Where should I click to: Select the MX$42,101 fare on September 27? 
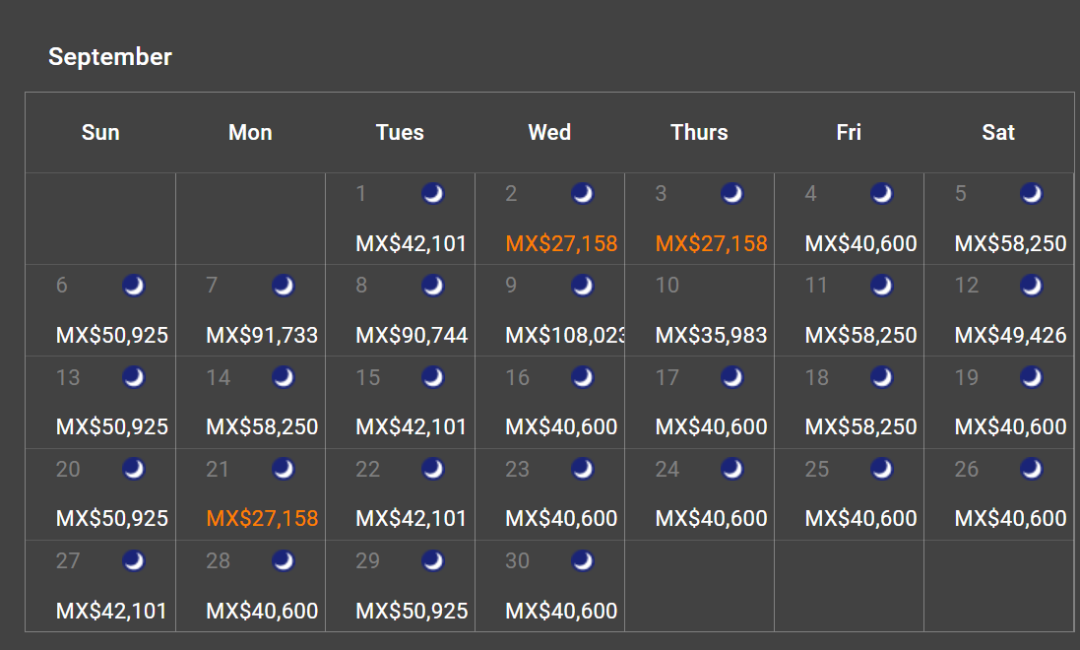111,611
